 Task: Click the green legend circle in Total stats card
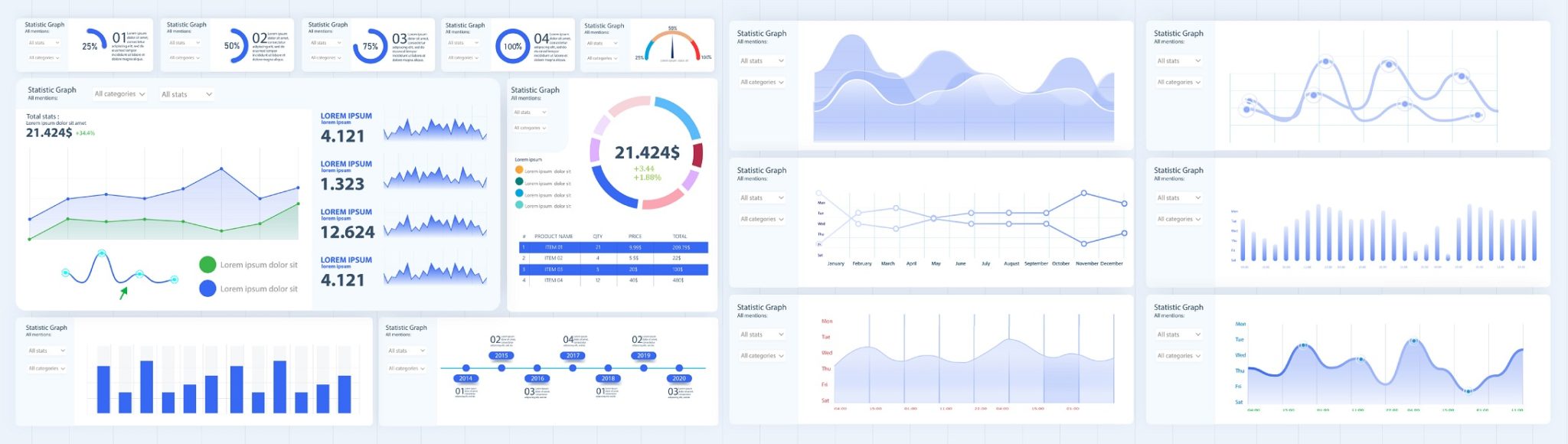pos(207,265)
